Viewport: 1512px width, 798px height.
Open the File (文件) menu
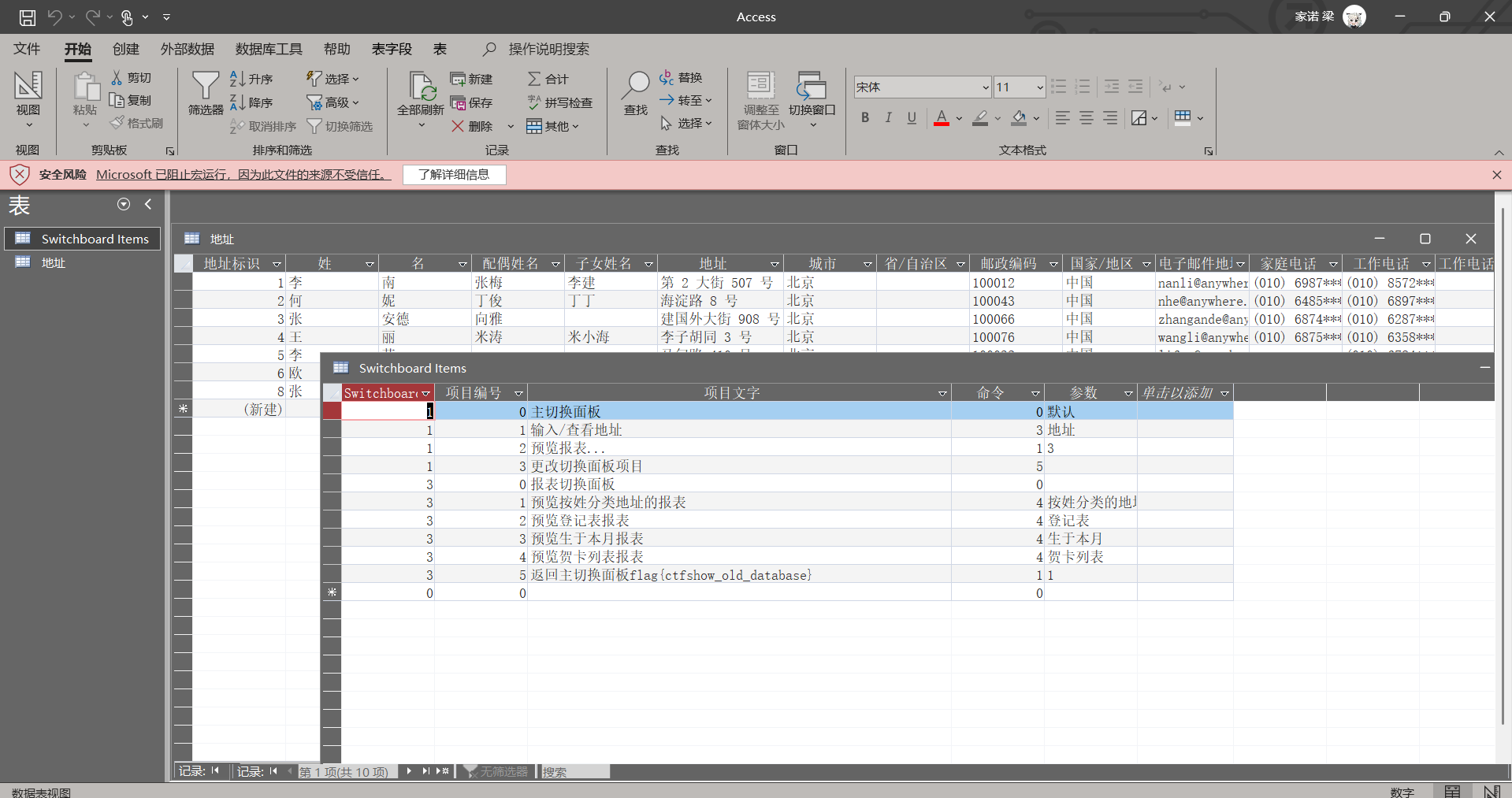pos(27,49)
